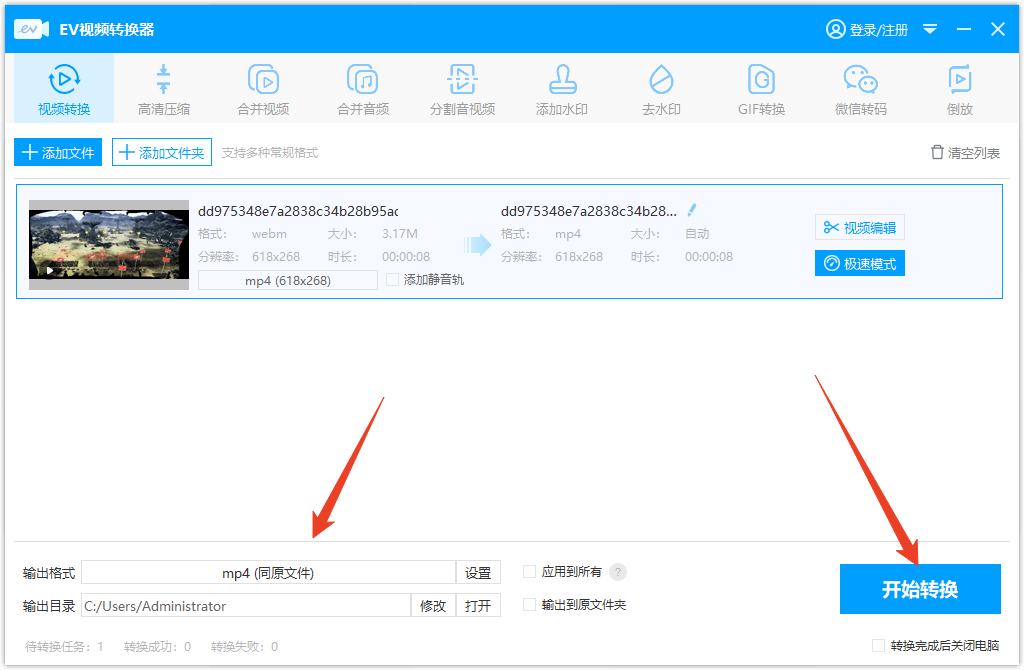
Task: Click the 开始转换 button
Action: click(920, 589)
